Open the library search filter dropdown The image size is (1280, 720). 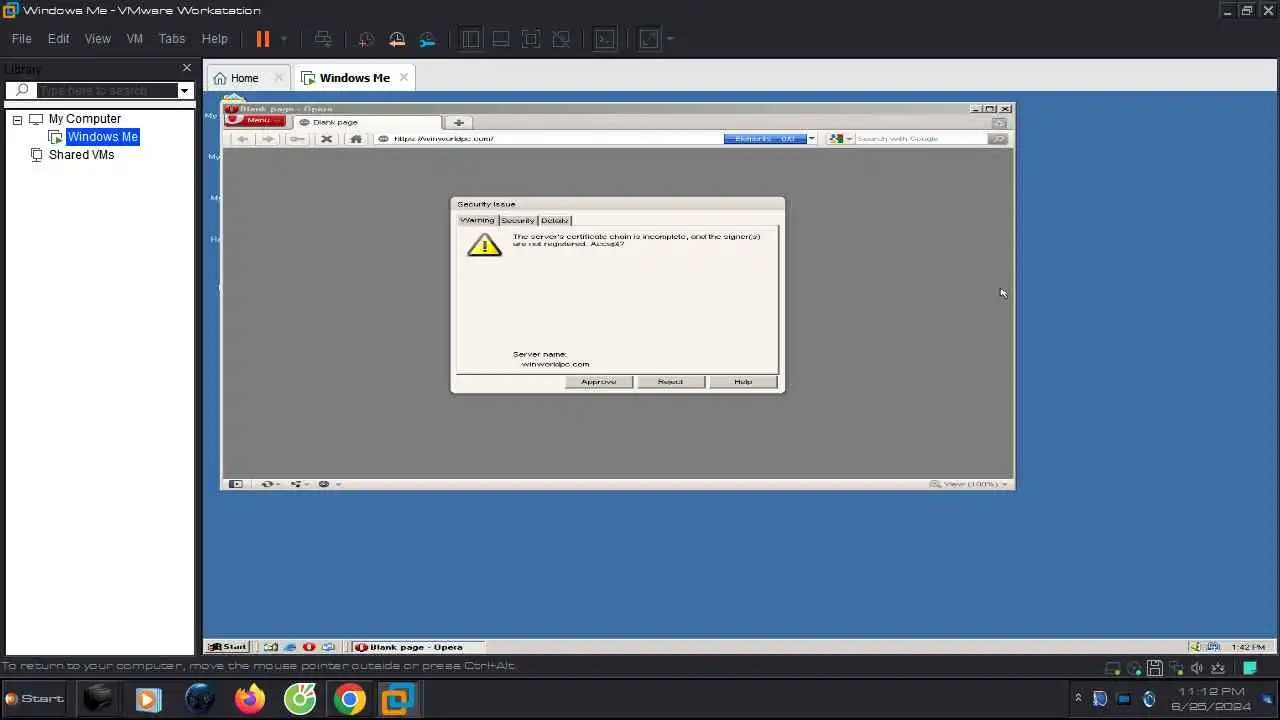pyautogui.click(x=184, y=90)
